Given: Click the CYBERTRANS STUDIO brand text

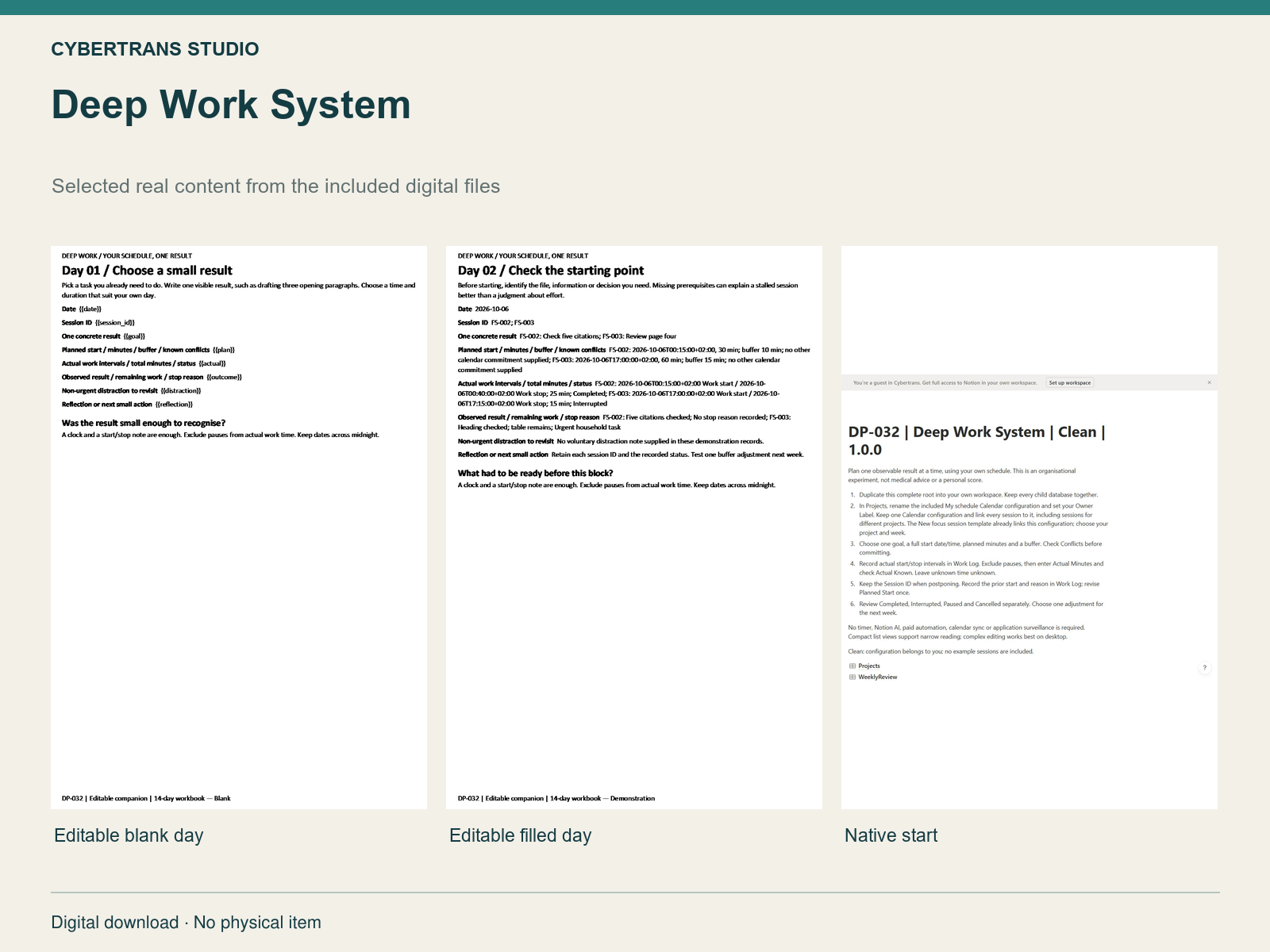Looking at the screenshot, I should point(155,49).
